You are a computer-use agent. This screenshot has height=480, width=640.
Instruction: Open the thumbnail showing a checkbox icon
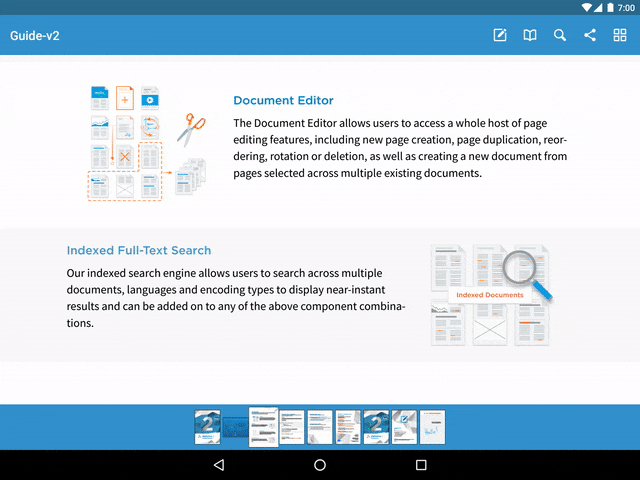pos(404,427)
